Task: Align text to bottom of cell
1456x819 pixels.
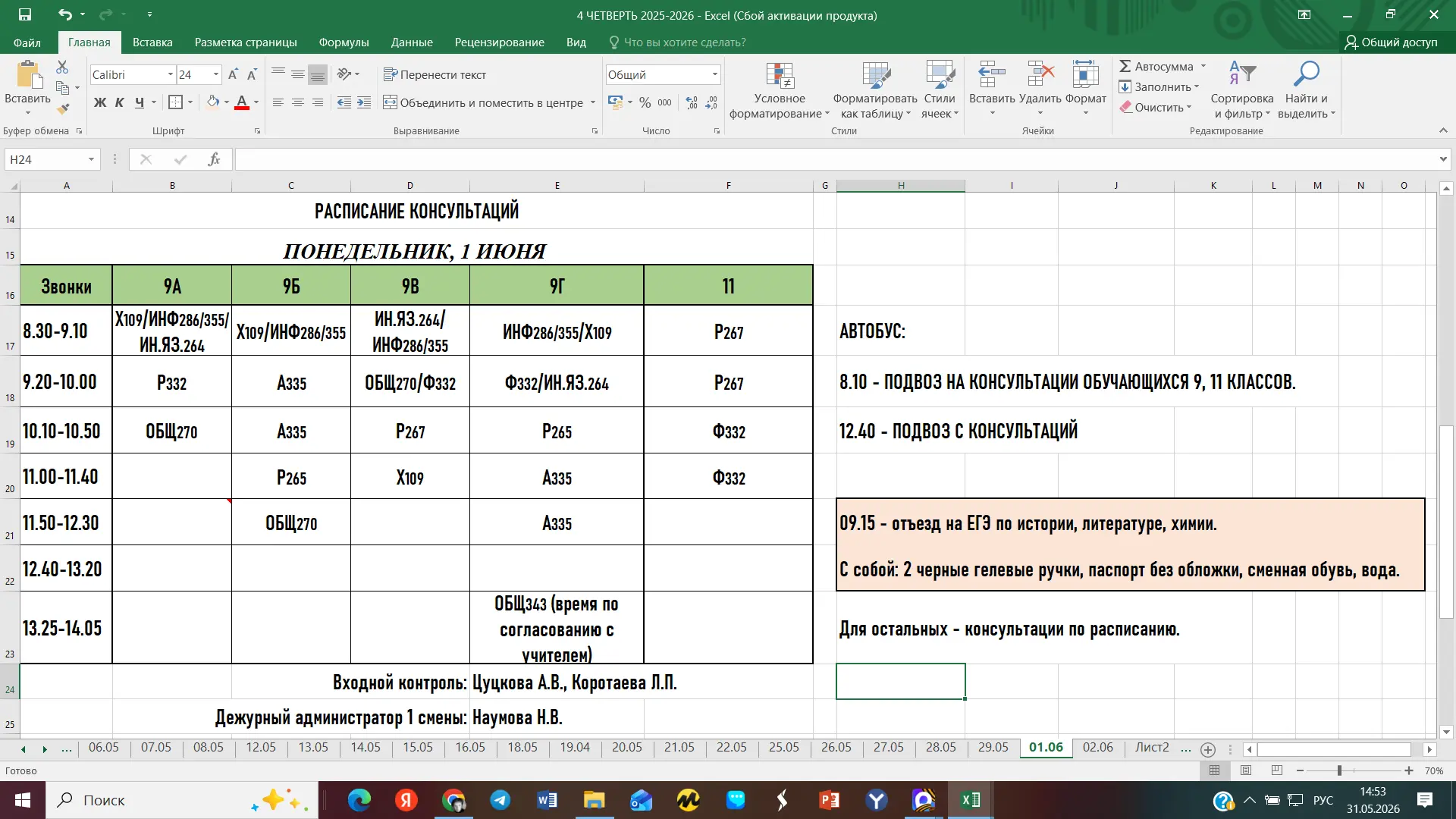Action: tap(318, 74)
